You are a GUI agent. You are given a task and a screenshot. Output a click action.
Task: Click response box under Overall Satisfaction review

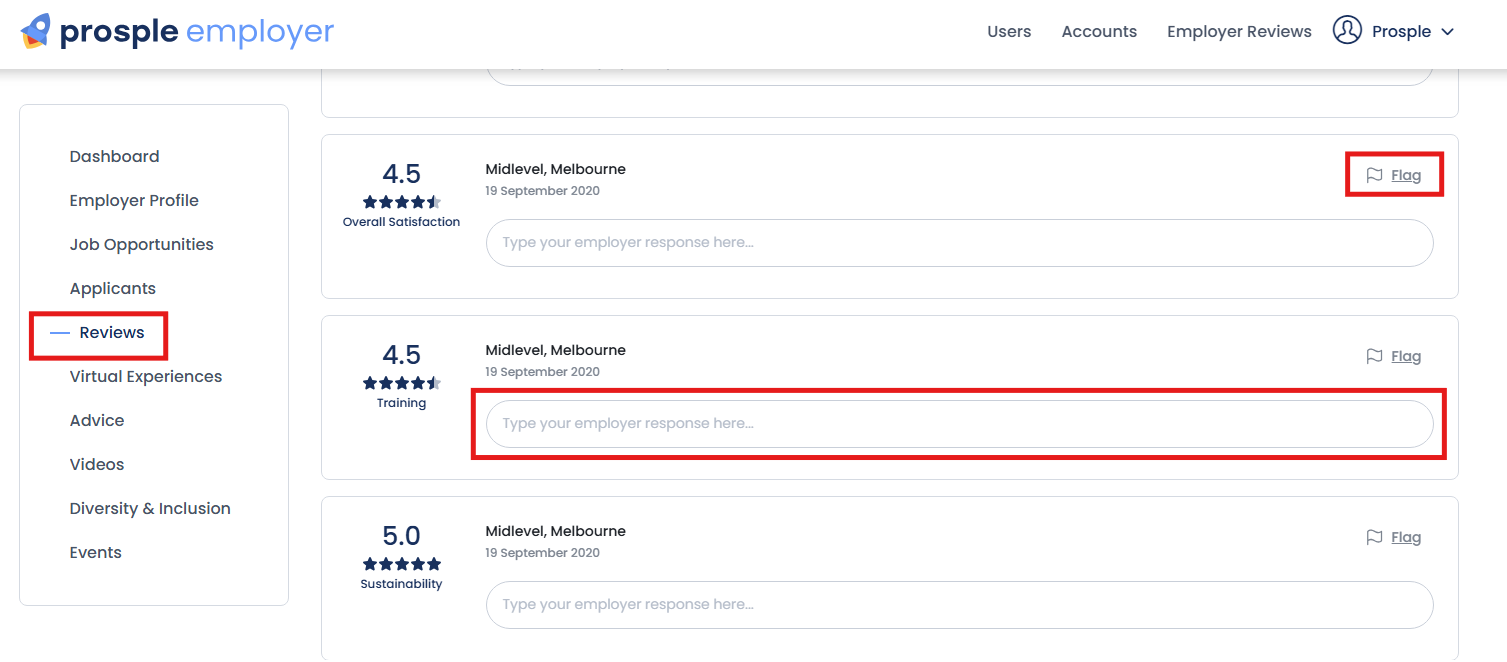tap(958, 243)
